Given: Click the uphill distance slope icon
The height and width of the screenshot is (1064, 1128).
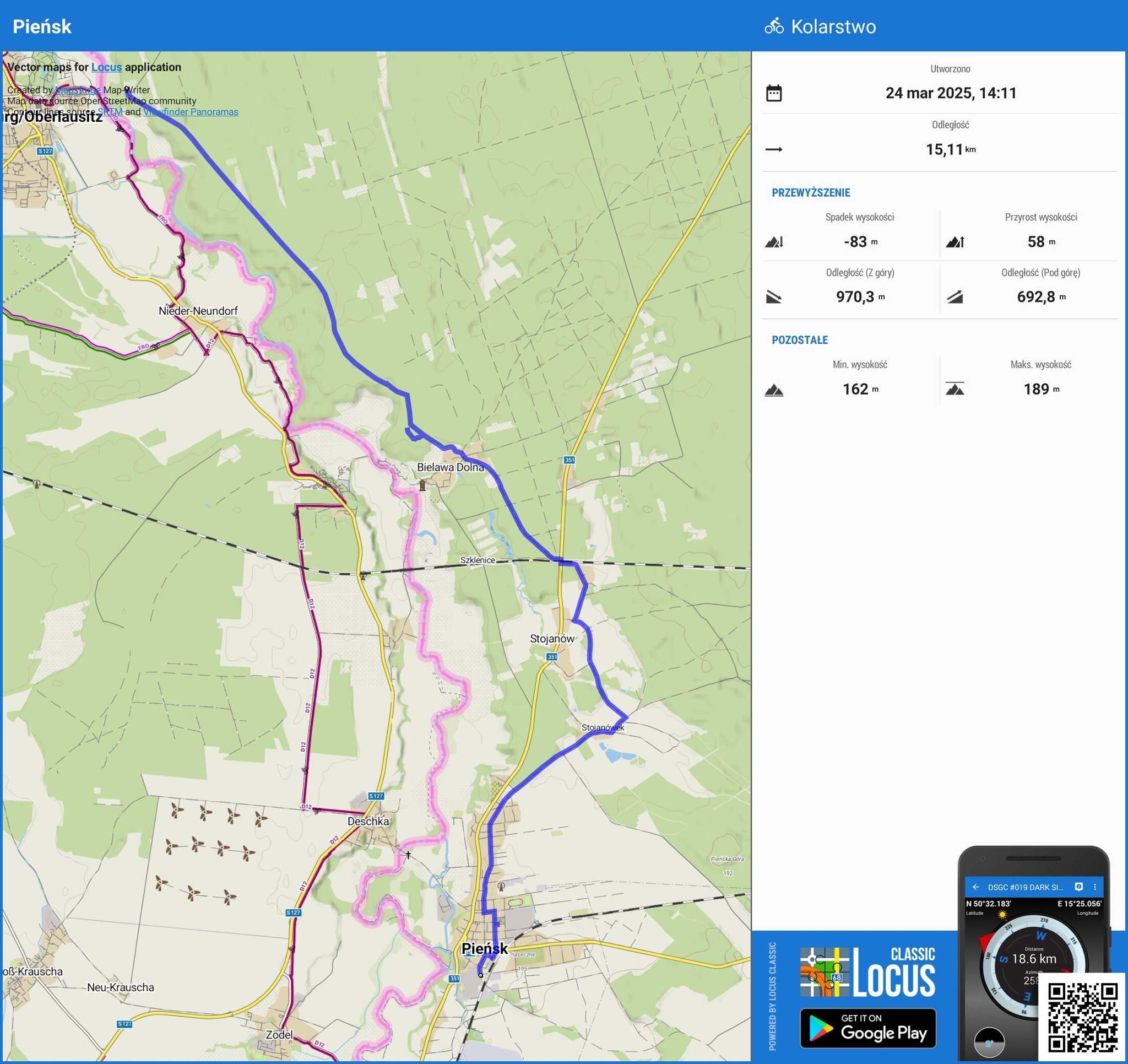Looking at the screenshot, I should [x=955, y=297].
